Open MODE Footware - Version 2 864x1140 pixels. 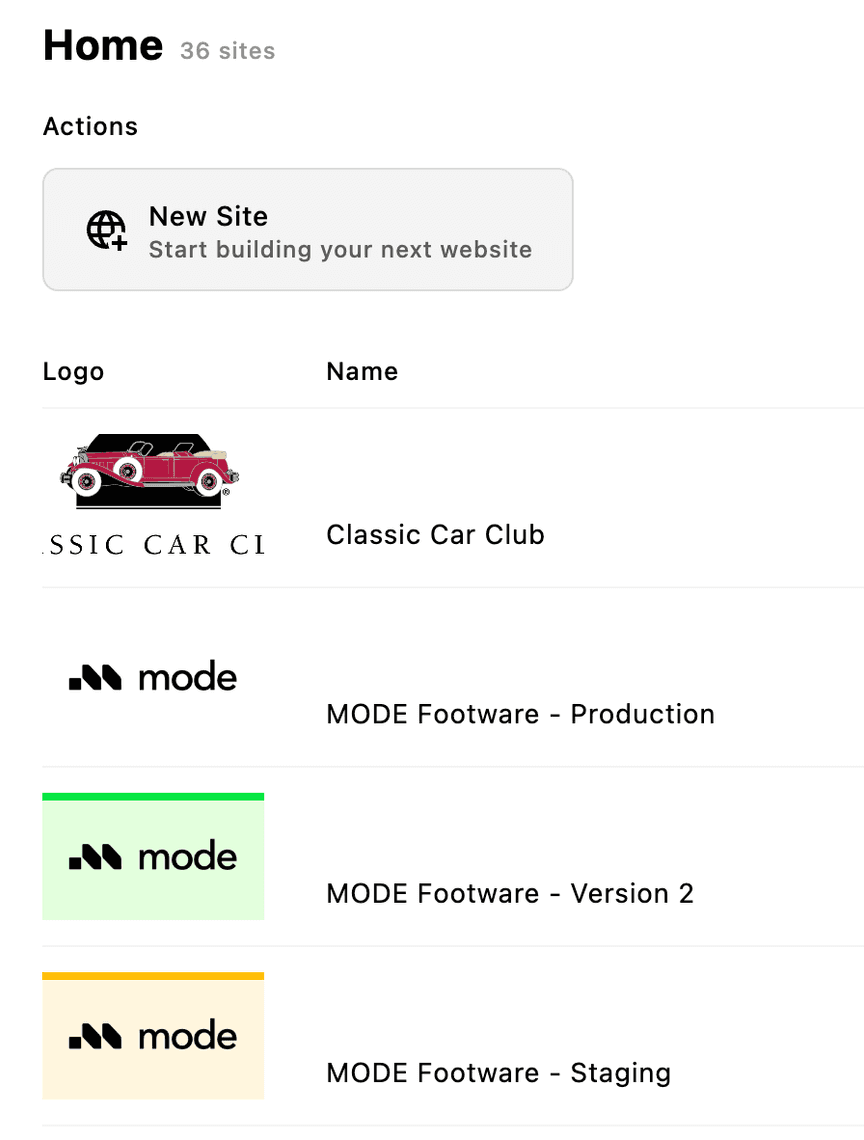point(510,893)
